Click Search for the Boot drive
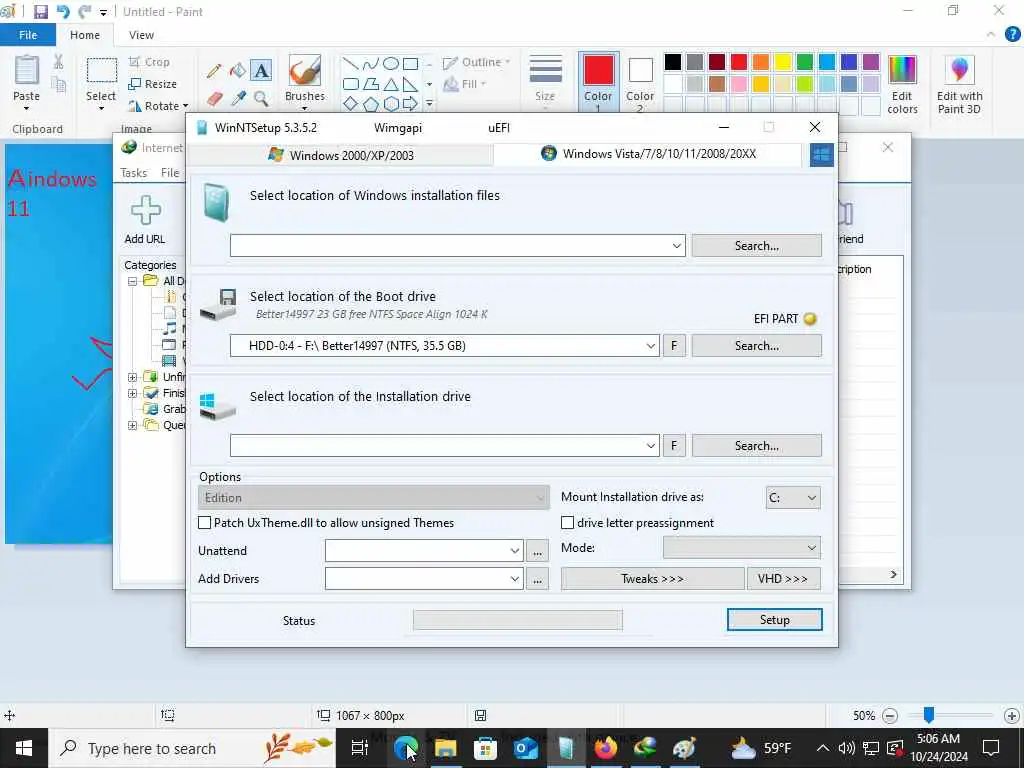 click(x=756, y=345)
